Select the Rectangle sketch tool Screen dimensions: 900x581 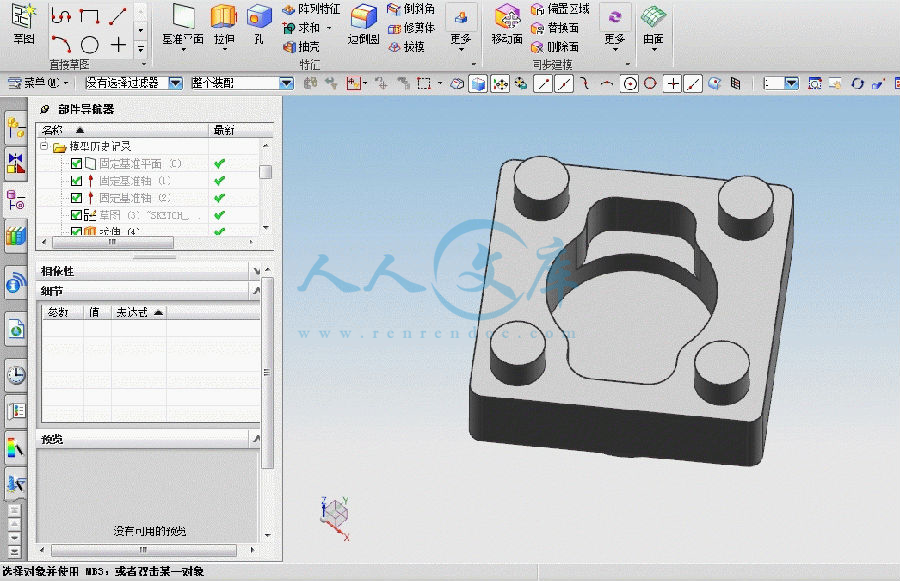pyautogui.click(x=90, y=16)
